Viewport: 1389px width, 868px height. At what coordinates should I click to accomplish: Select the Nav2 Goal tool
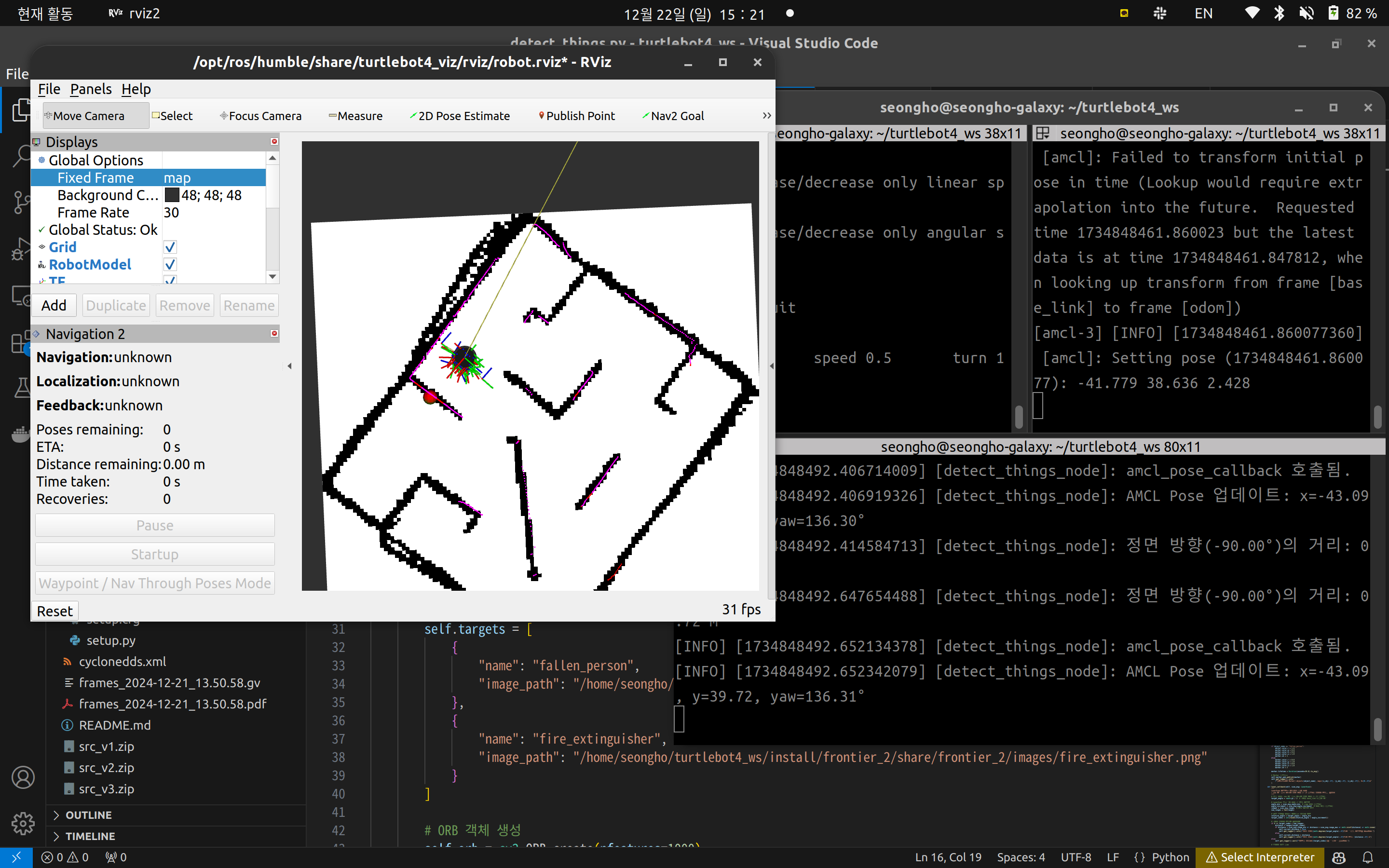tap(673, 116)
